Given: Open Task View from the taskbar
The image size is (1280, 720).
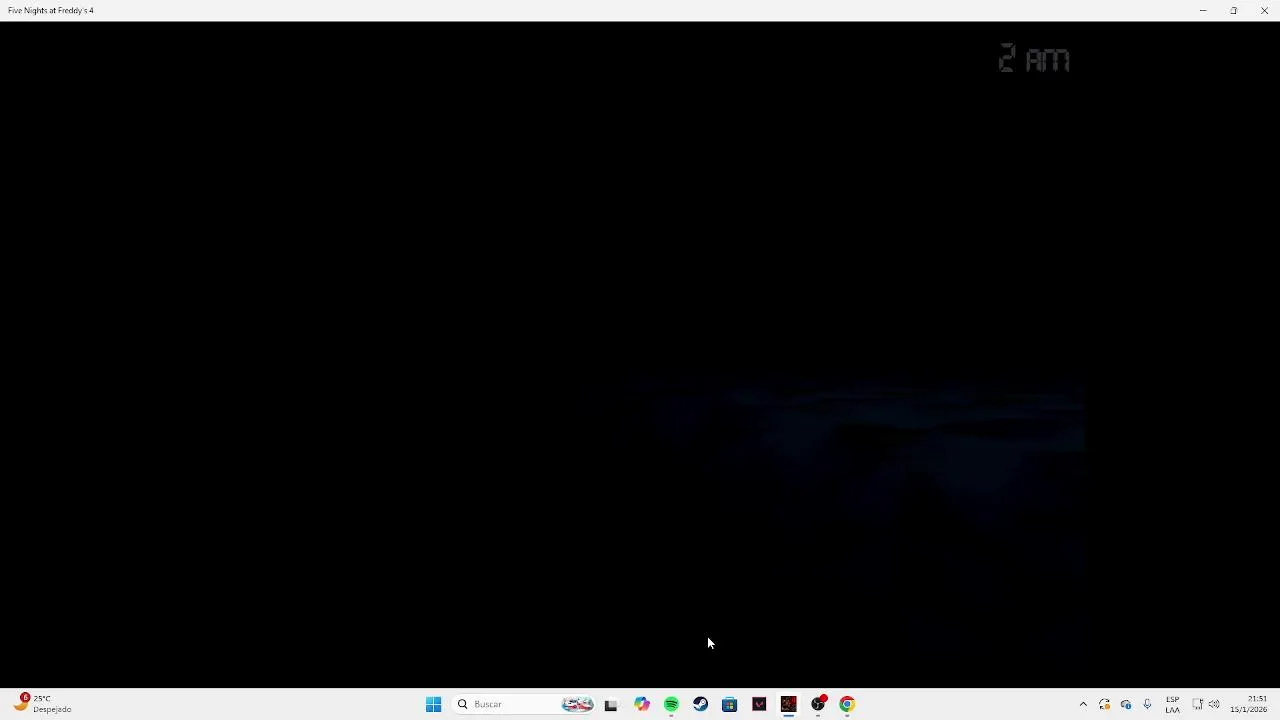Looking at the screenshot, I should (611, 704).
